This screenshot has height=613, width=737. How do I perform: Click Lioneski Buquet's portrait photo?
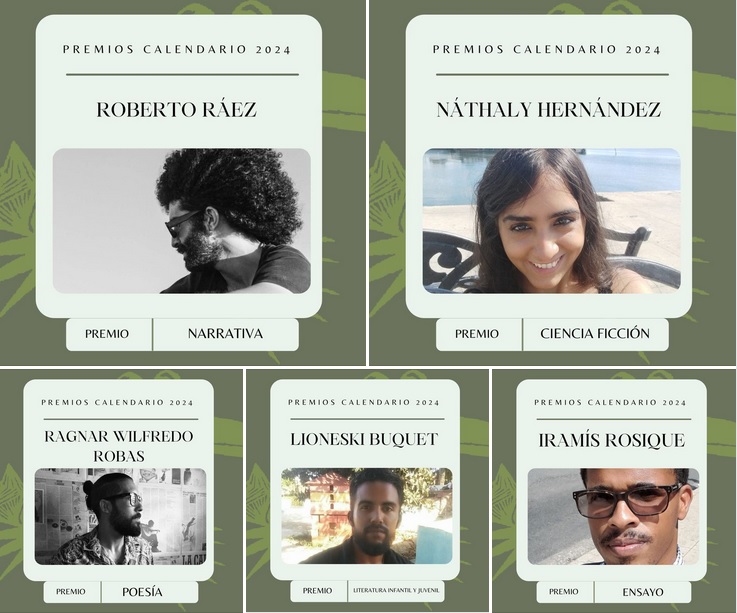367,516
